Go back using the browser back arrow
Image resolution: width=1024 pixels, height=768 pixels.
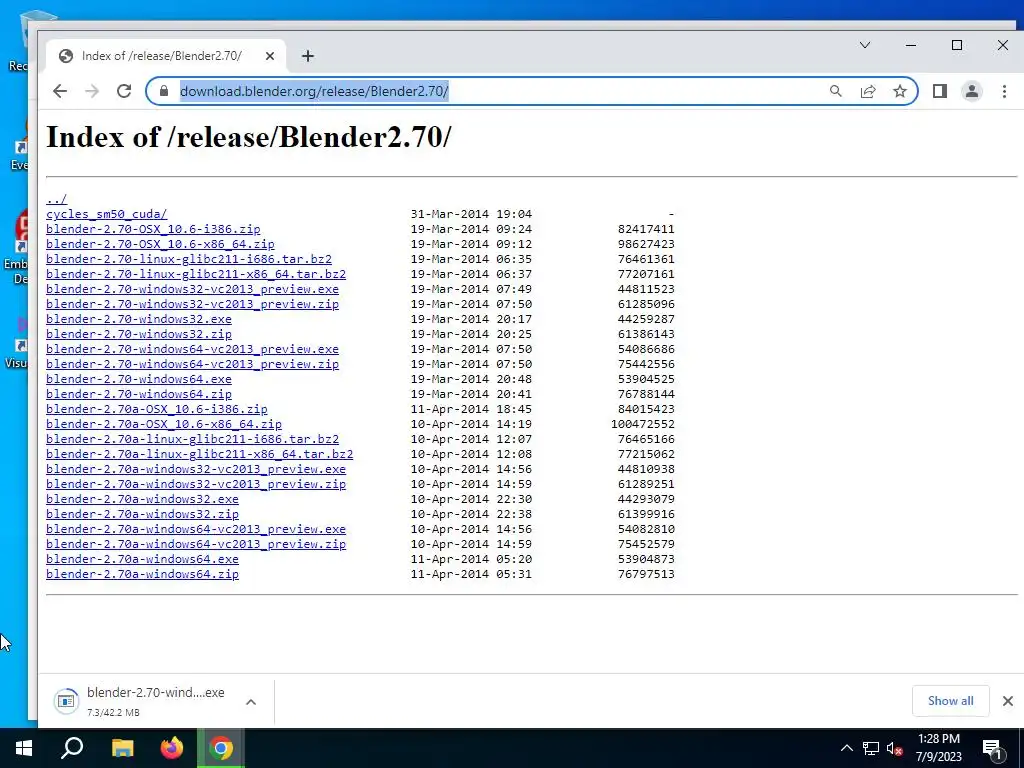coord(60,91)
